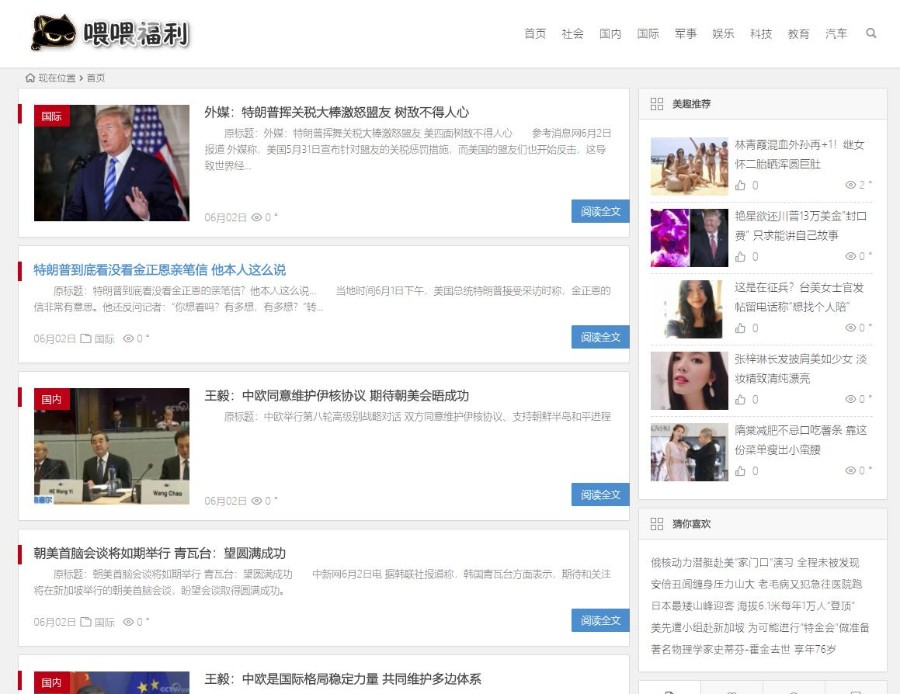The height and width of the screenshot is (694, 900).
Task: Click the 这是在征兵 article thumbnail in sidebar
Action: (689, 309)
